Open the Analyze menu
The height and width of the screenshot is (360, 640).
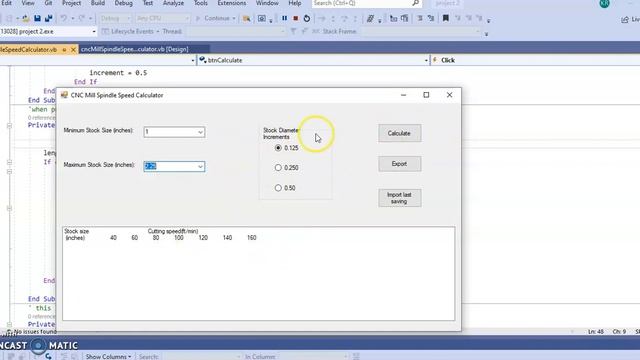tap(173, 3)
